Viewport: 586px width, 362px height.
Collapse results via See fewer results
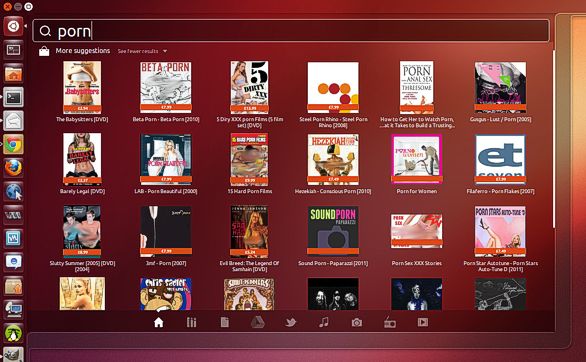coord(142,51)
